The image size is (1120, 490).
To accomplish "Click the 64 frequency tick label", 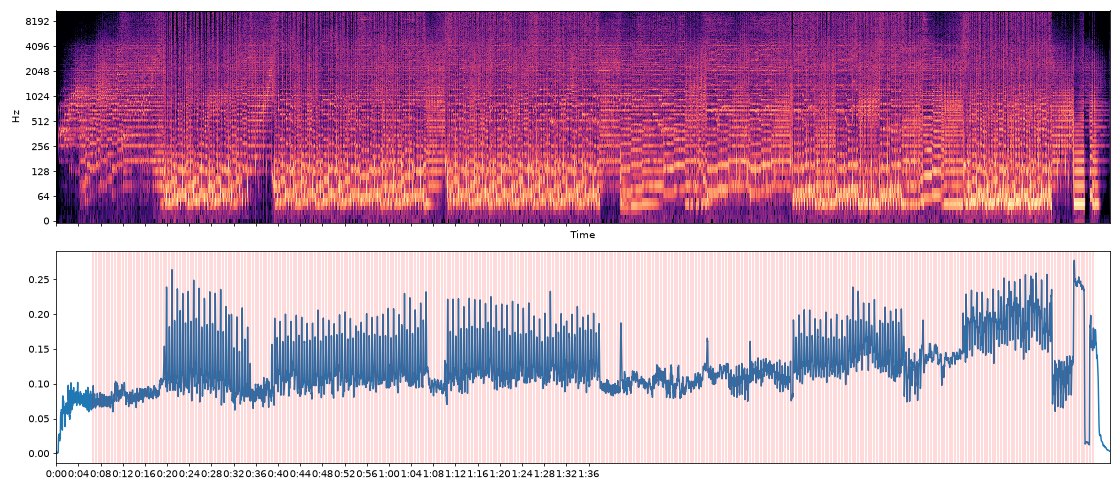I will pyautogui.click(x=43, y=196).
